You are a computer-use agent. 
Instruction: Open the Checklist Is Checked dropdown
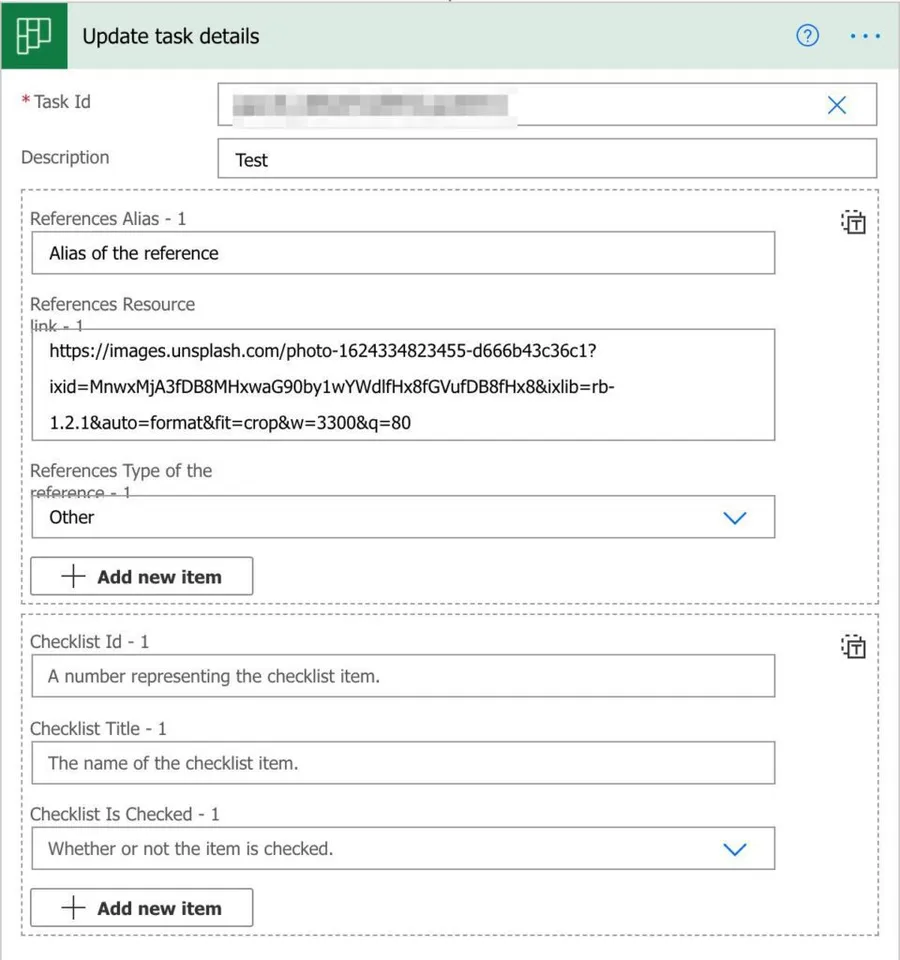[402, 849]
